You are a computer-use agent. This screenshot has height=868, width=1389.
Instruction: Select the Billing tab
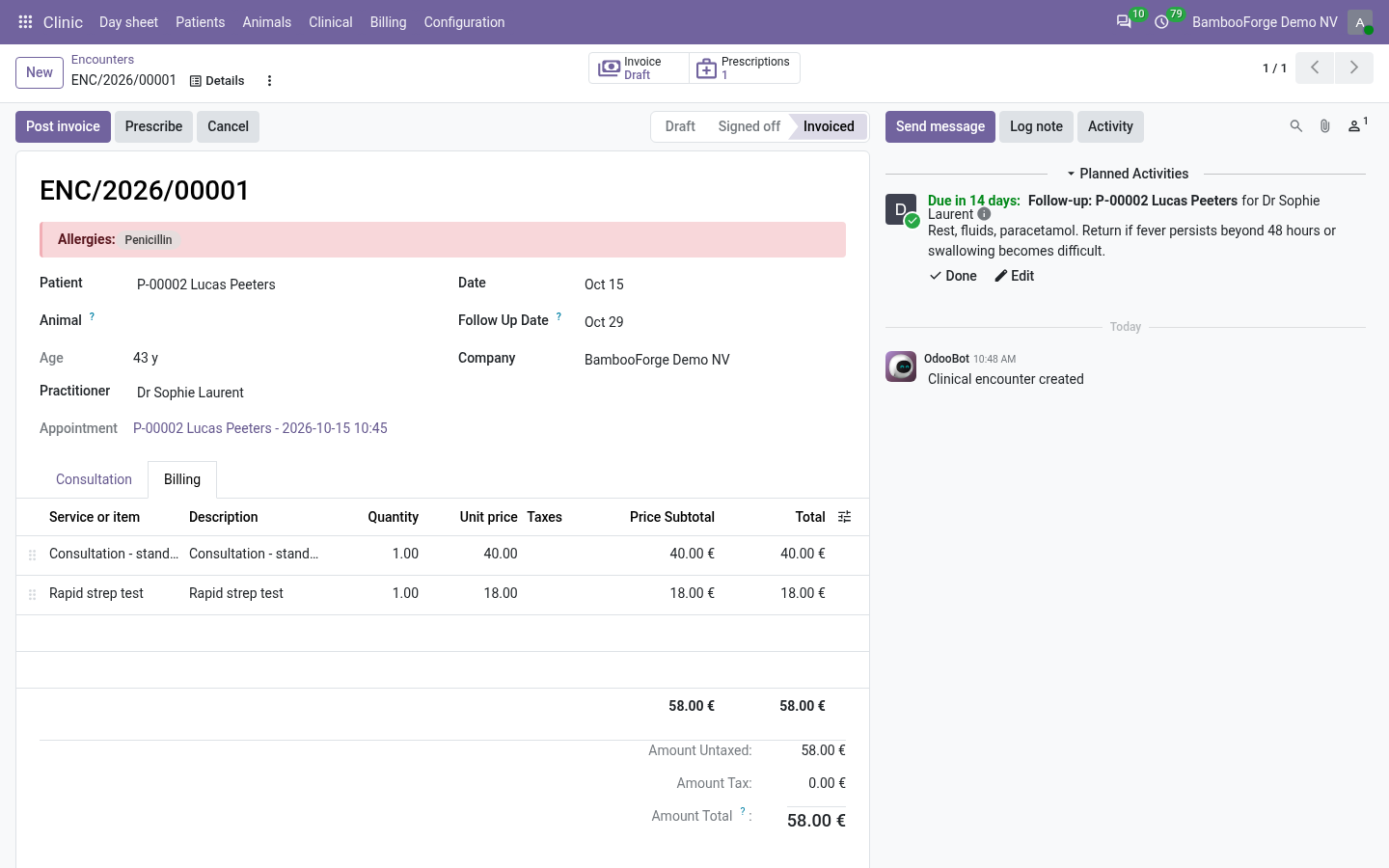pos(182,479)
